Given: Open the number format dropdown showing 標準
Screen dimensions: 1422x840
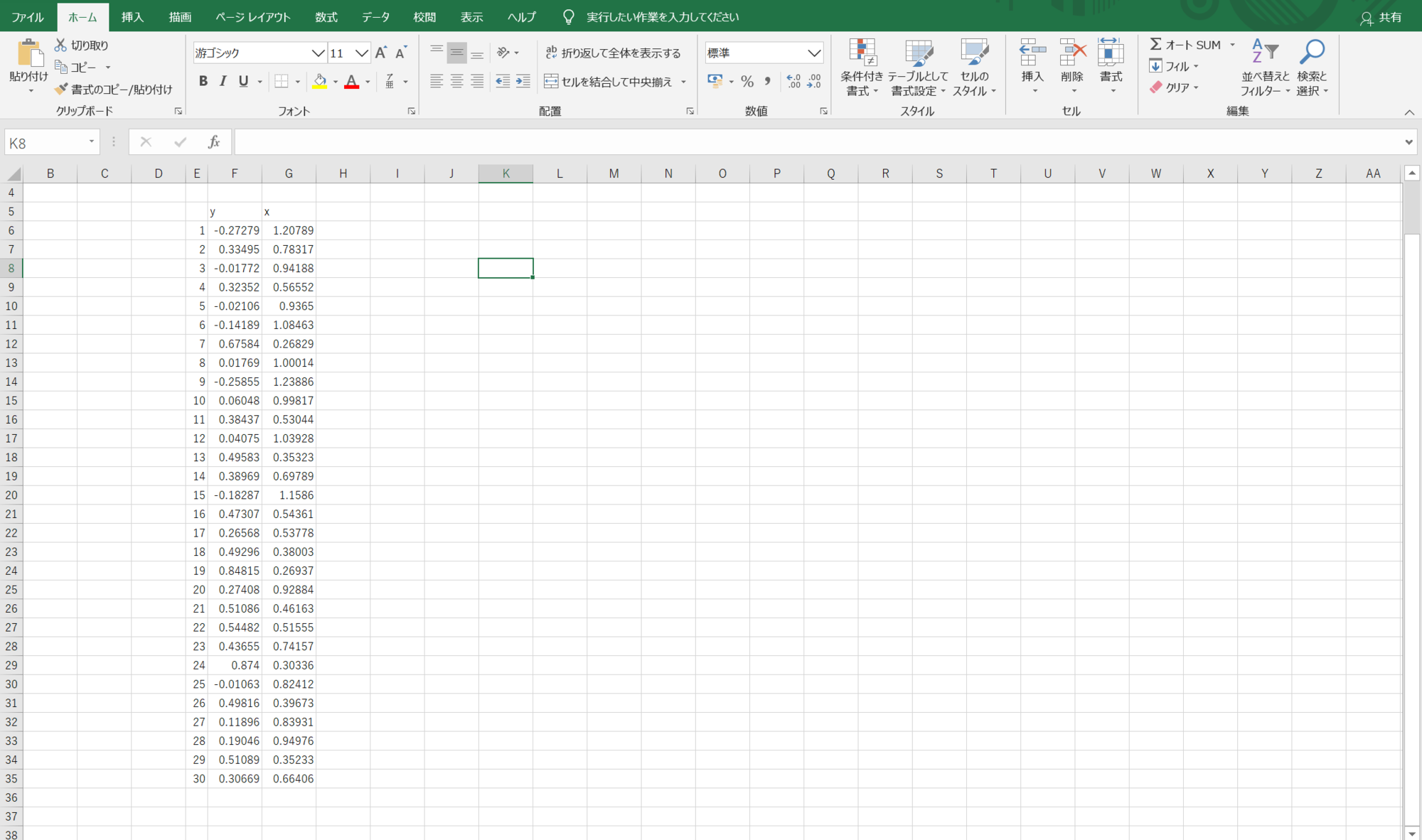Looking at the screenshot, I should tap(815, 53).
